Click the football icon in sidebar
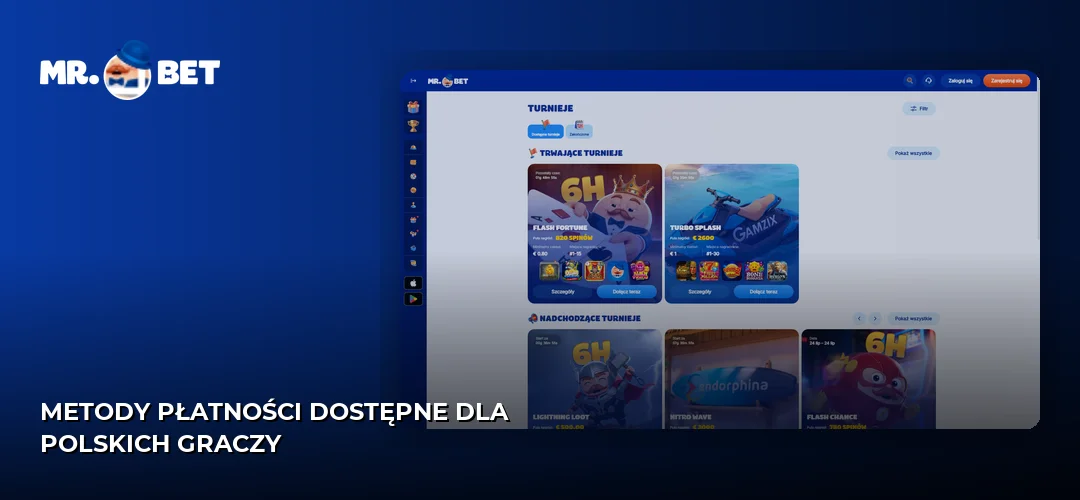 tap(413, 176)
